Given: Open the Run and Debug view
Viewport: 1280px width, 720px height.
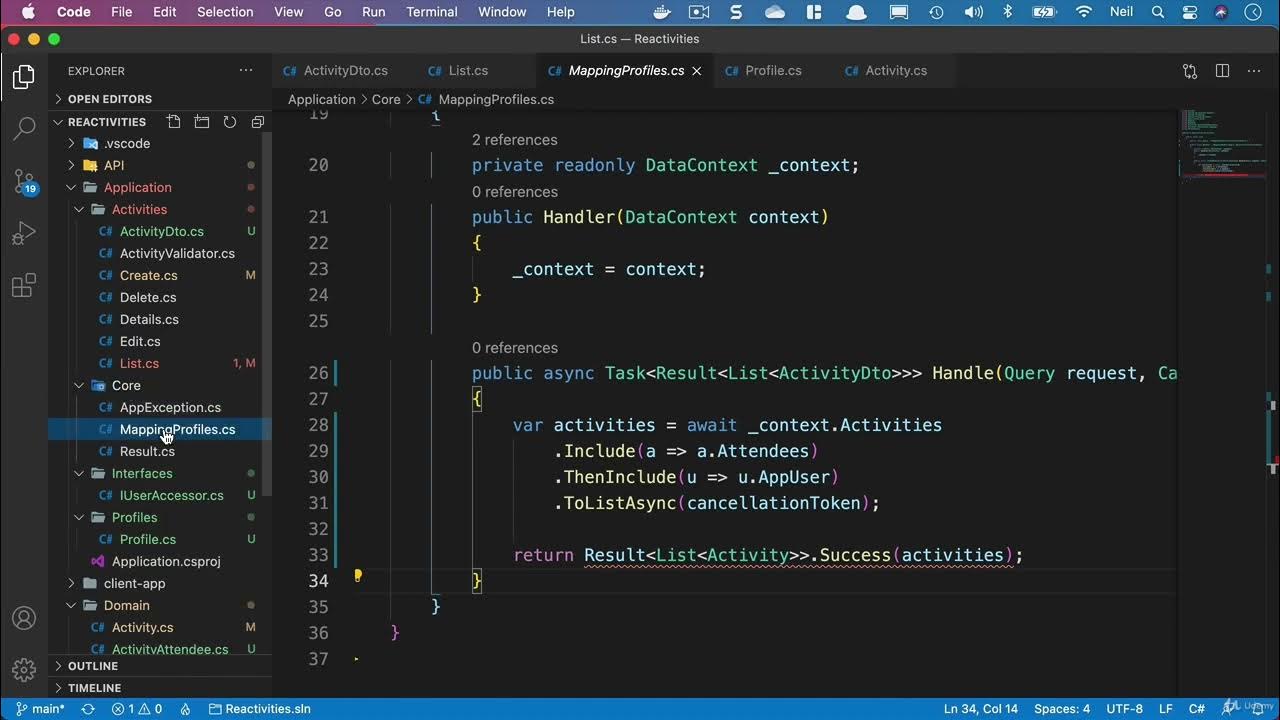Looking at the screenshot, I should point(24,234).
